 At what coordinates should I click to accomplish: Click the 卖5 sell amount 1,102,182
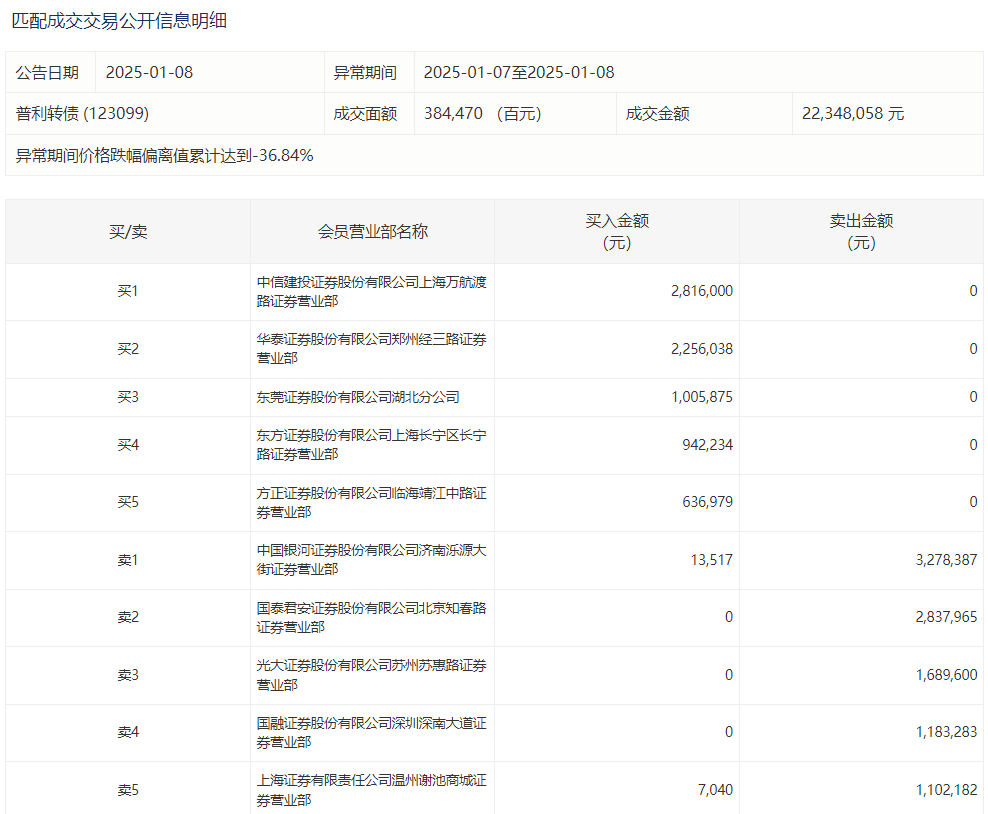coord(945,790)
